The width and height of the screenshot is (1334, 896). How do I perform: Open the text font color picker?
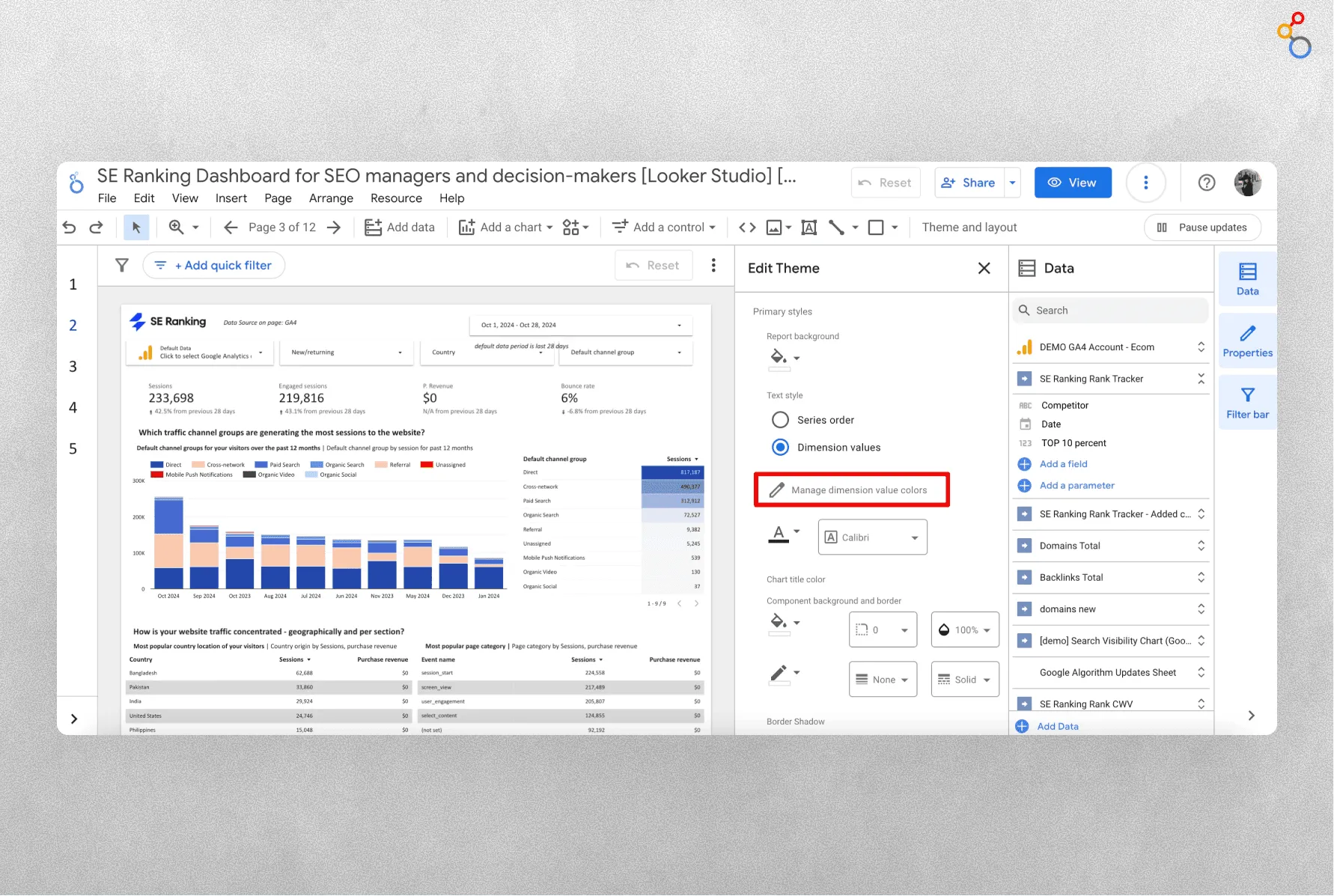(x=784, y=534)
